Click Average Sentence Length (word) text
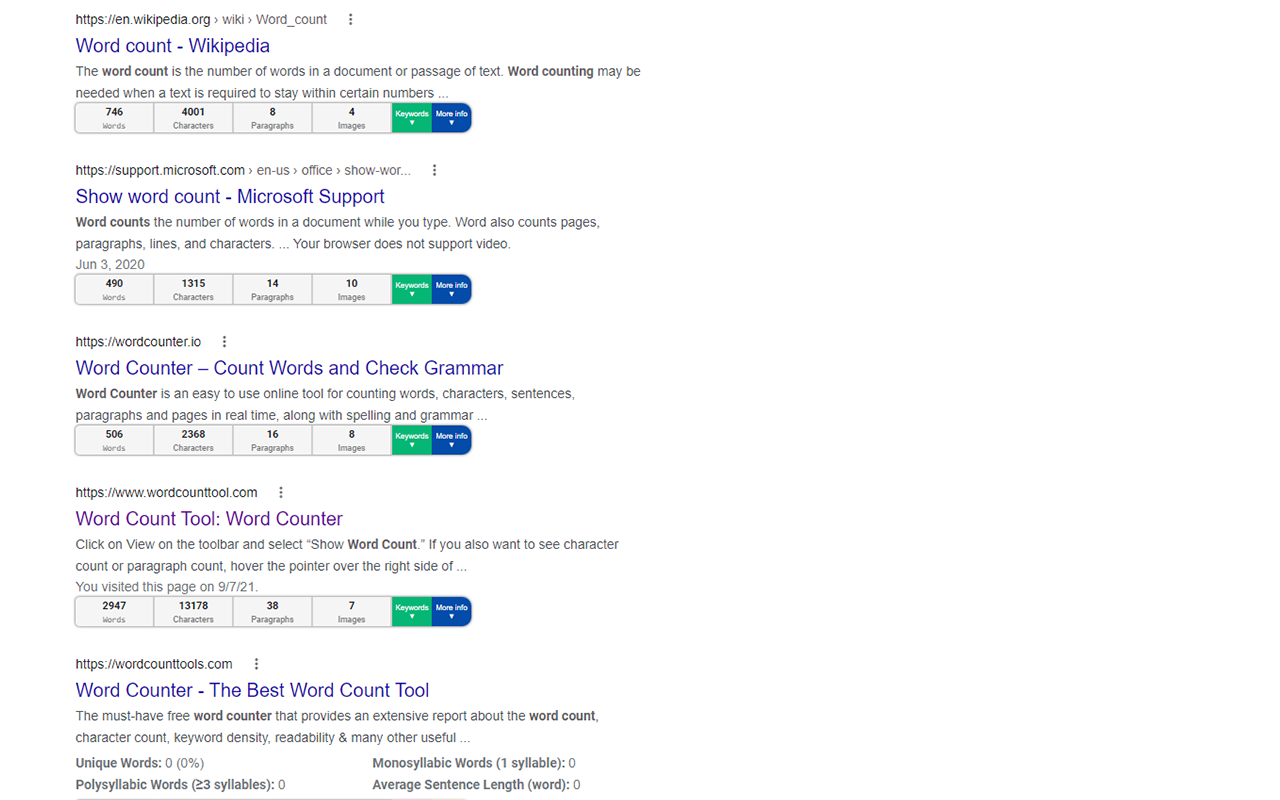Image resolution: width=1280 pixels, height=800 pixels. coord(476,785)
